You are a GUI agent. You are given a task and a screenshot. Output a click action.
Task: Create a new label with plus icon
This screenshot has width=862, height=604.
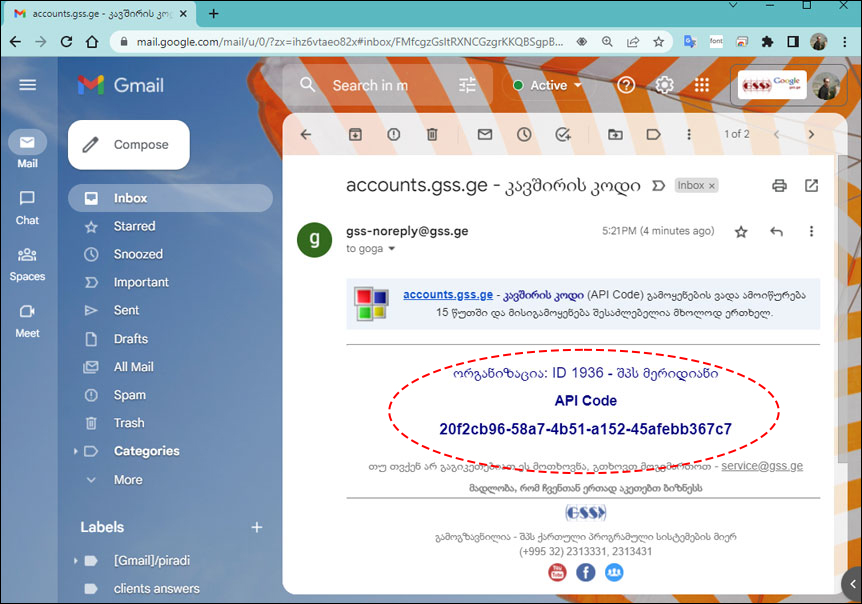point(257,527)
